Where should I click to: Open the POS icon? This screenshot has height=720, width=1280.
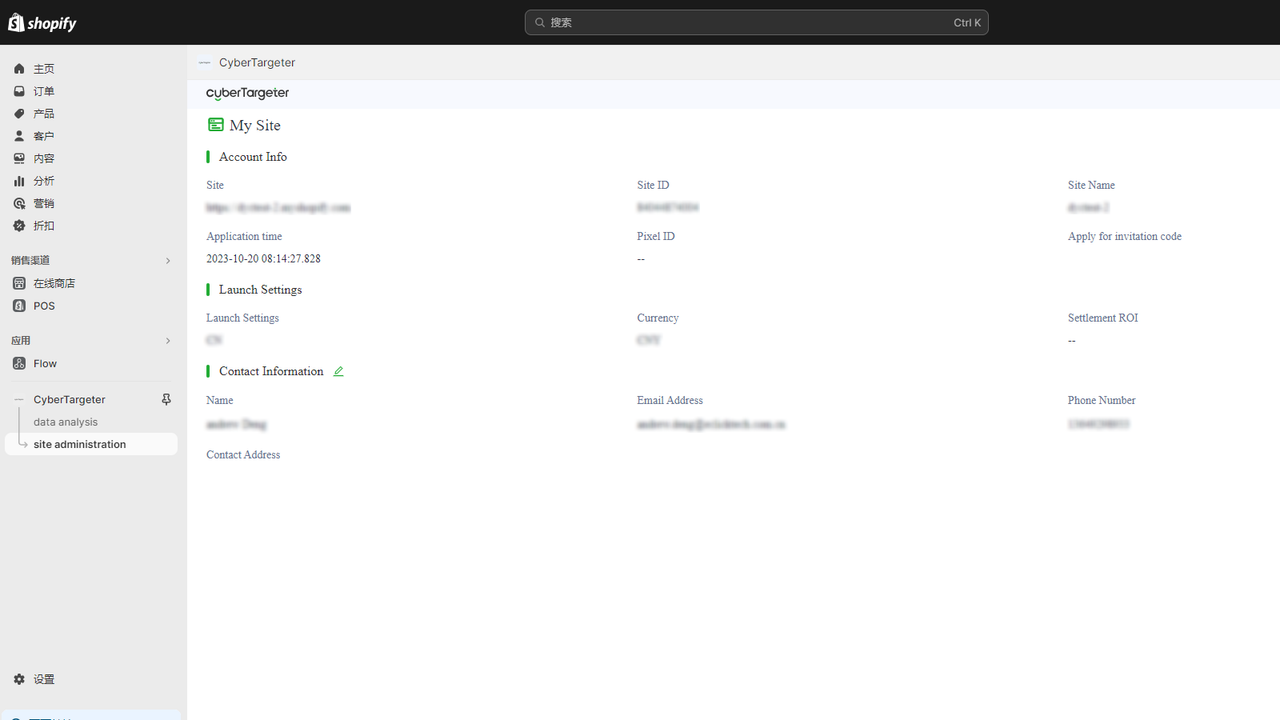point(19,306)
